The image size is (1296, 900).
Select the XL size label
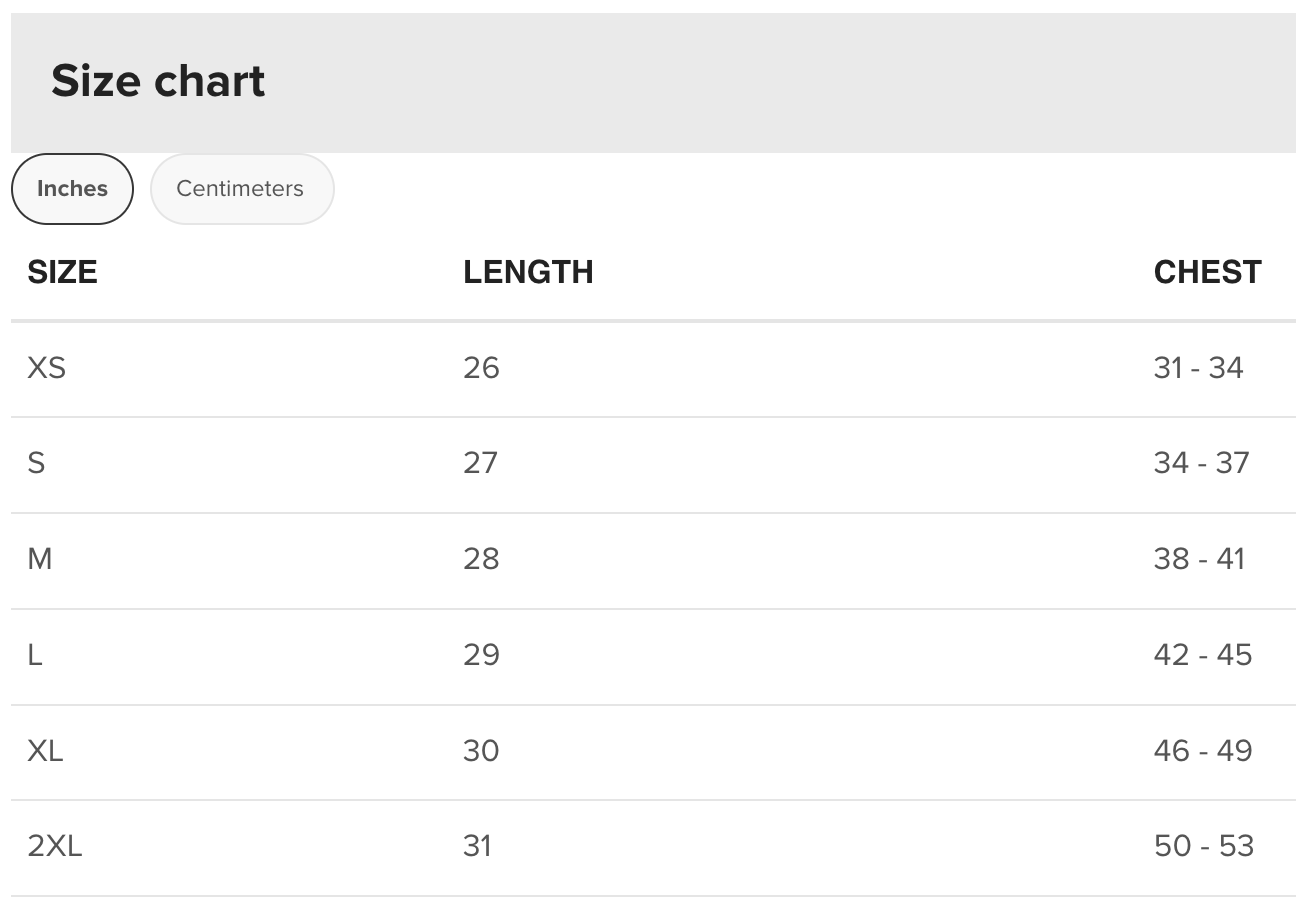click(x=45, y=751)
